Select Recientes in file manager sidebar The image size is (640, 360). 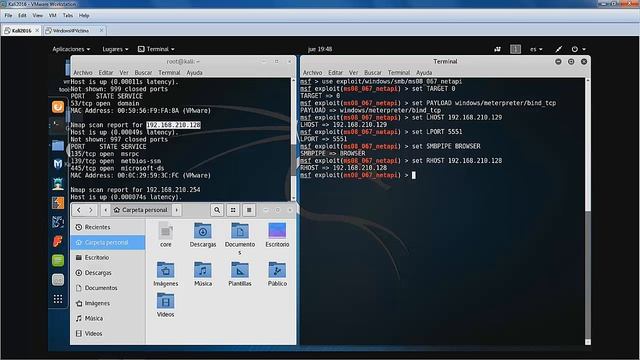(108, 227)
